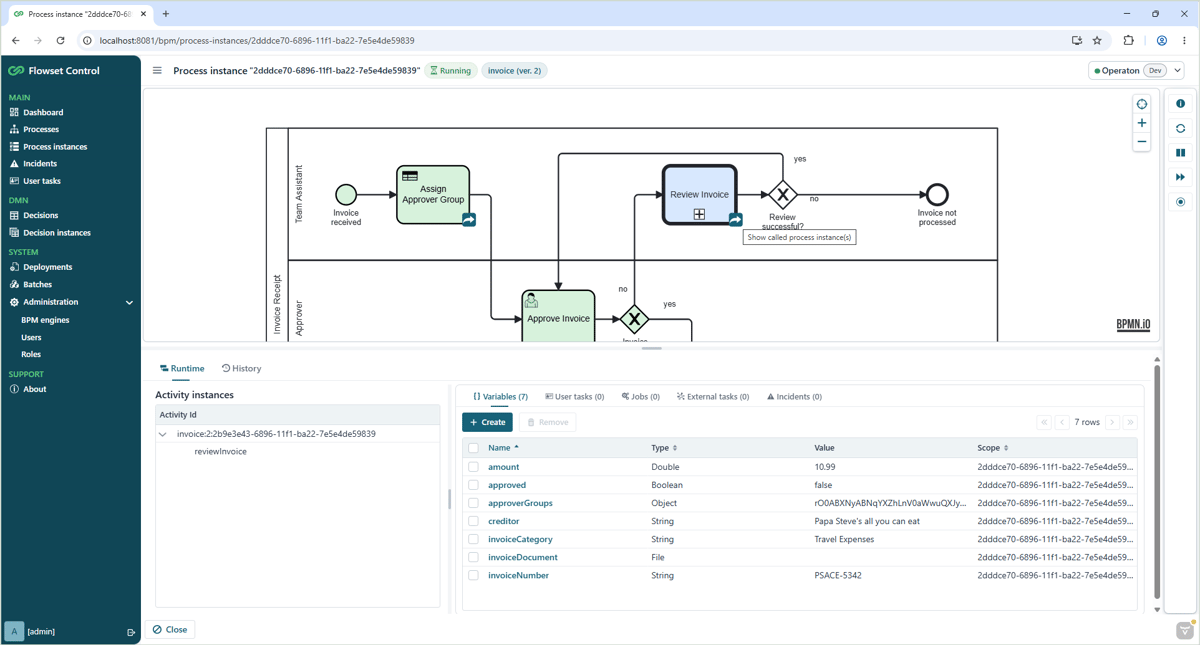Select the Variables (7) tab

coord(500,397)
